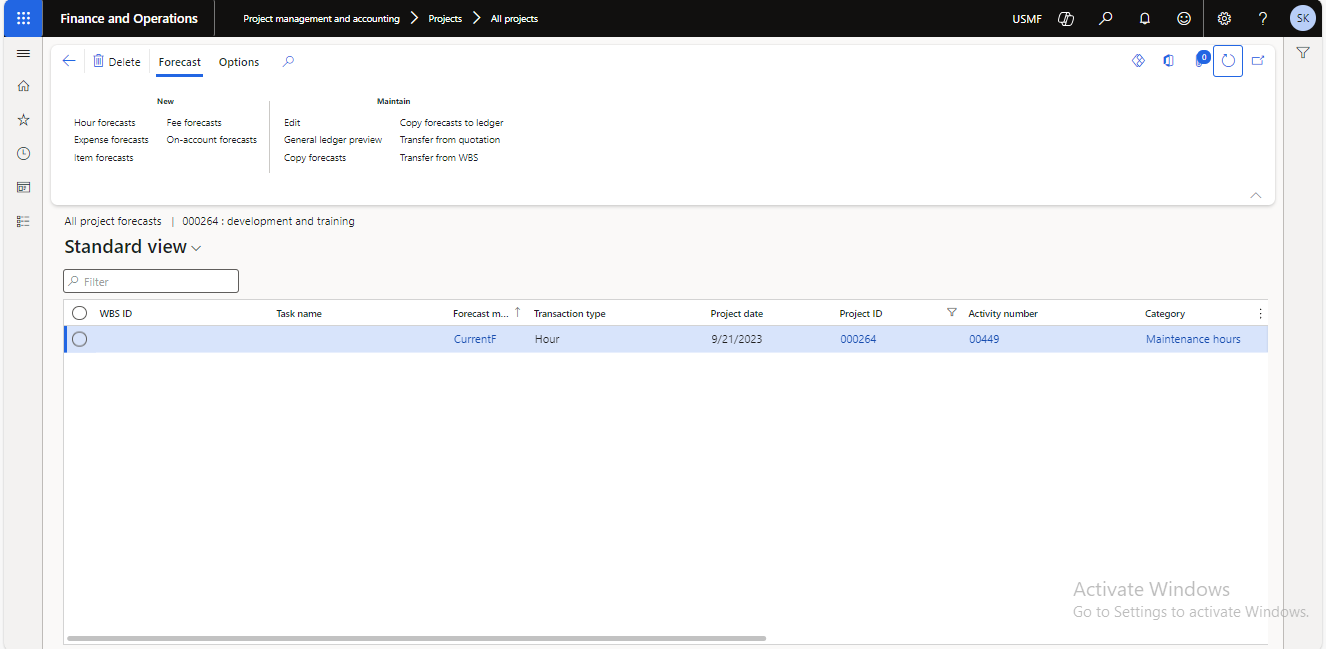Open Workspaces icon in left sidebar
The height and width of the screenshot is (649, 1326).
pos(23,187)
